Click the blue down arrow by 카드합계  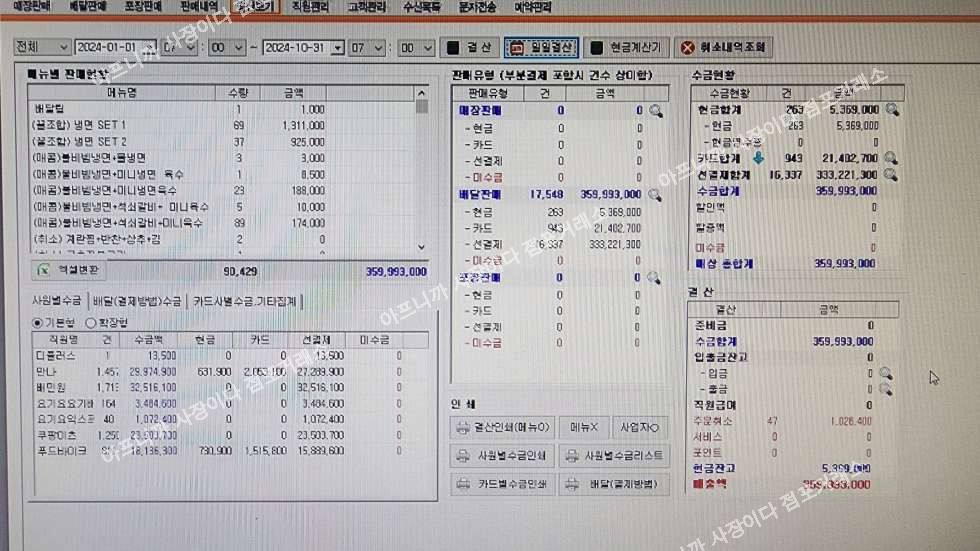coord(758,158)
